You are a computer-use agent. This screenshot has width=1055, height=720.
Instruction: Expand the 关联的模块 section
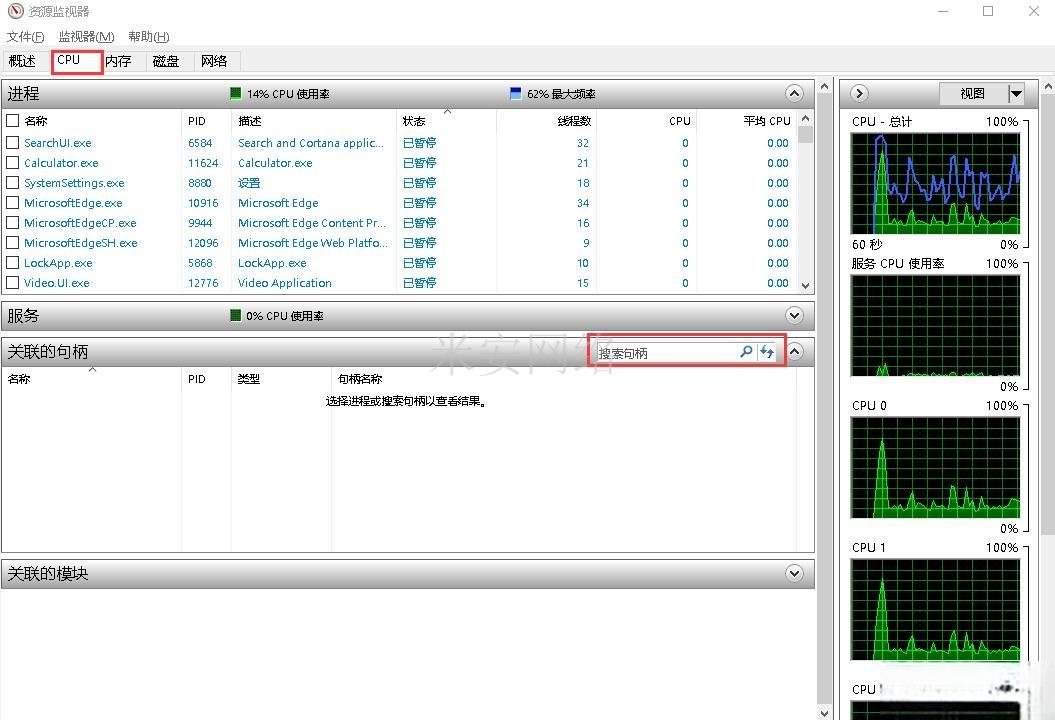coord(795,573)
